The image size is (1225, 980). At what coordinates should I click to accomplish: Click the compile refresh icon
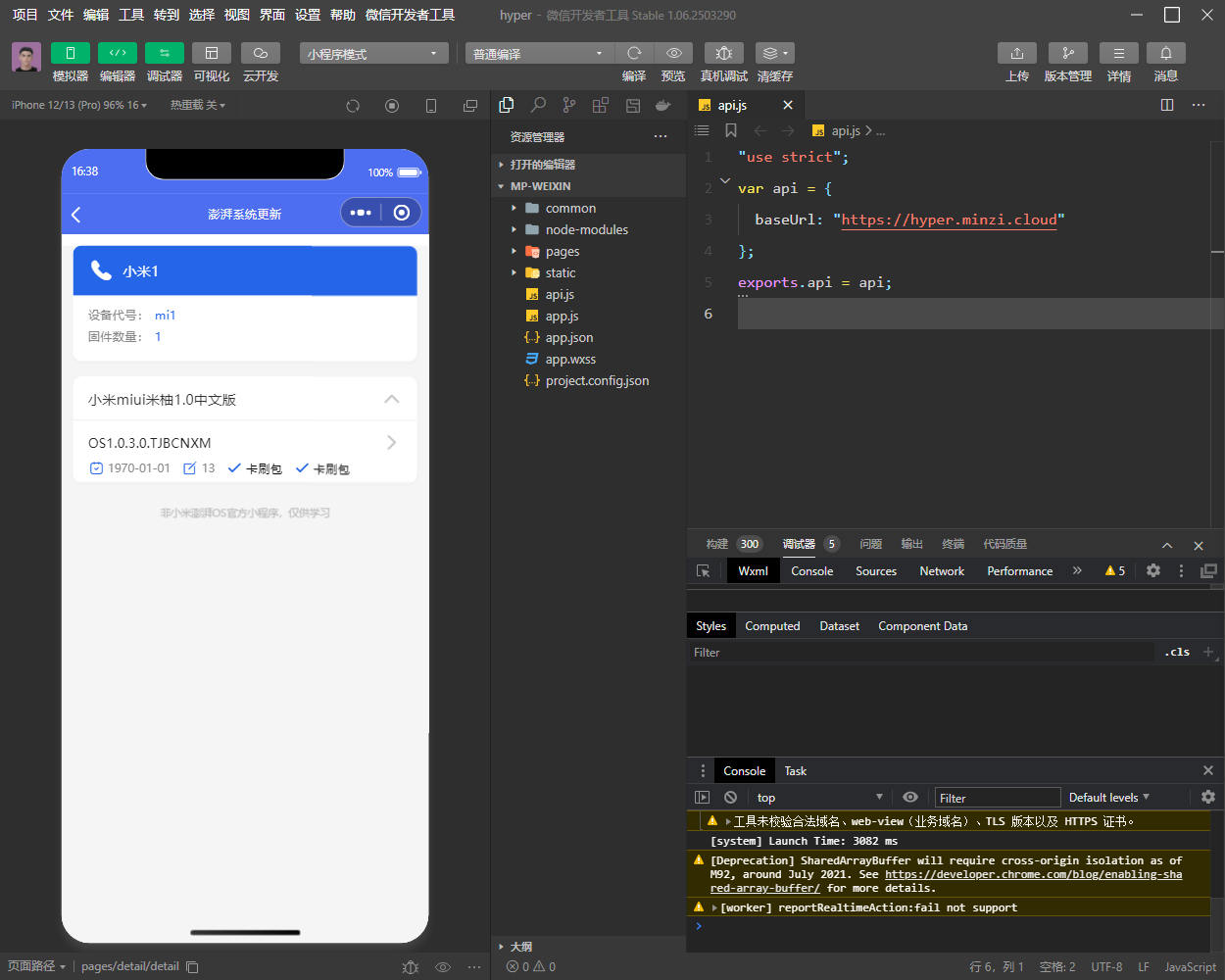pyautogui.click(x=634, y=53)
